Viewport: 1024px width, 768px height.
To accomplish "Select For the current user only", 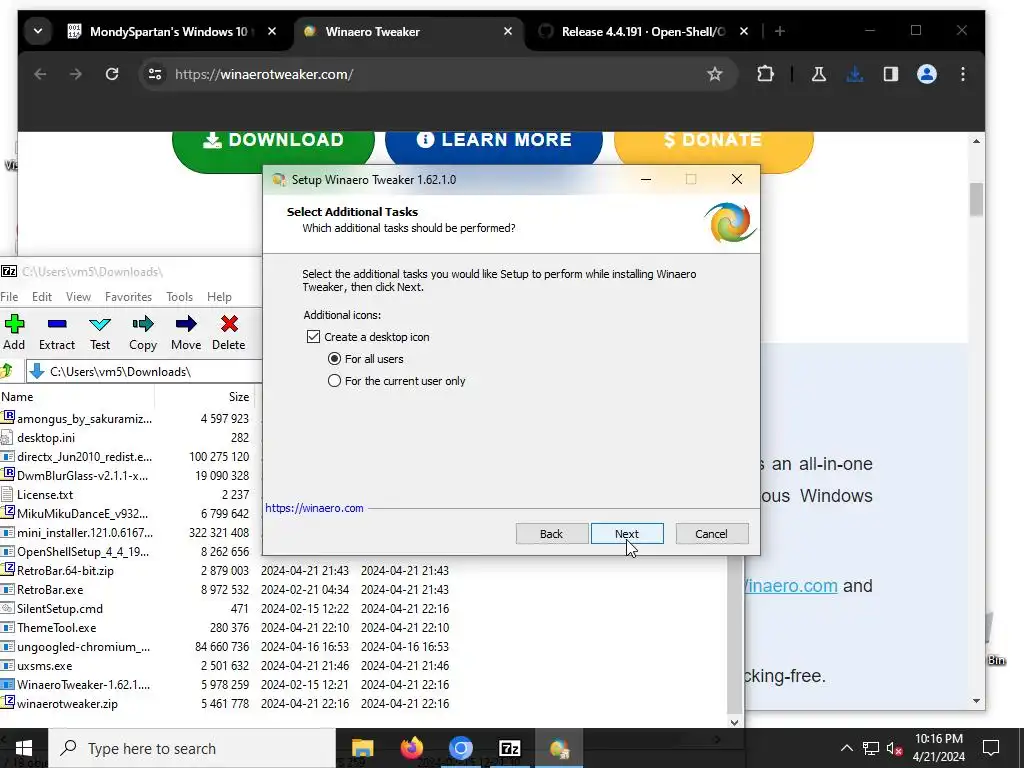I will (334, 381).
